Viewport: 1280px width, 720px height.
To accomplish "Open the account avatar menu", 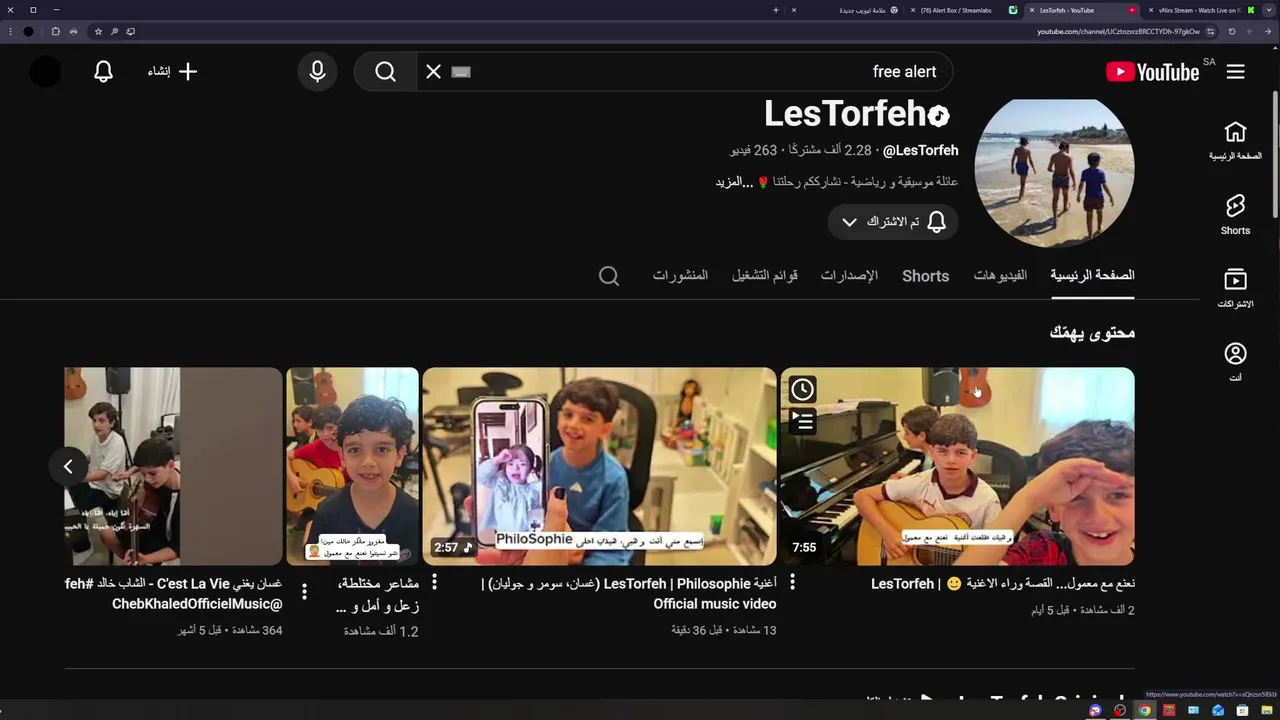I will [x=45, y=72].
